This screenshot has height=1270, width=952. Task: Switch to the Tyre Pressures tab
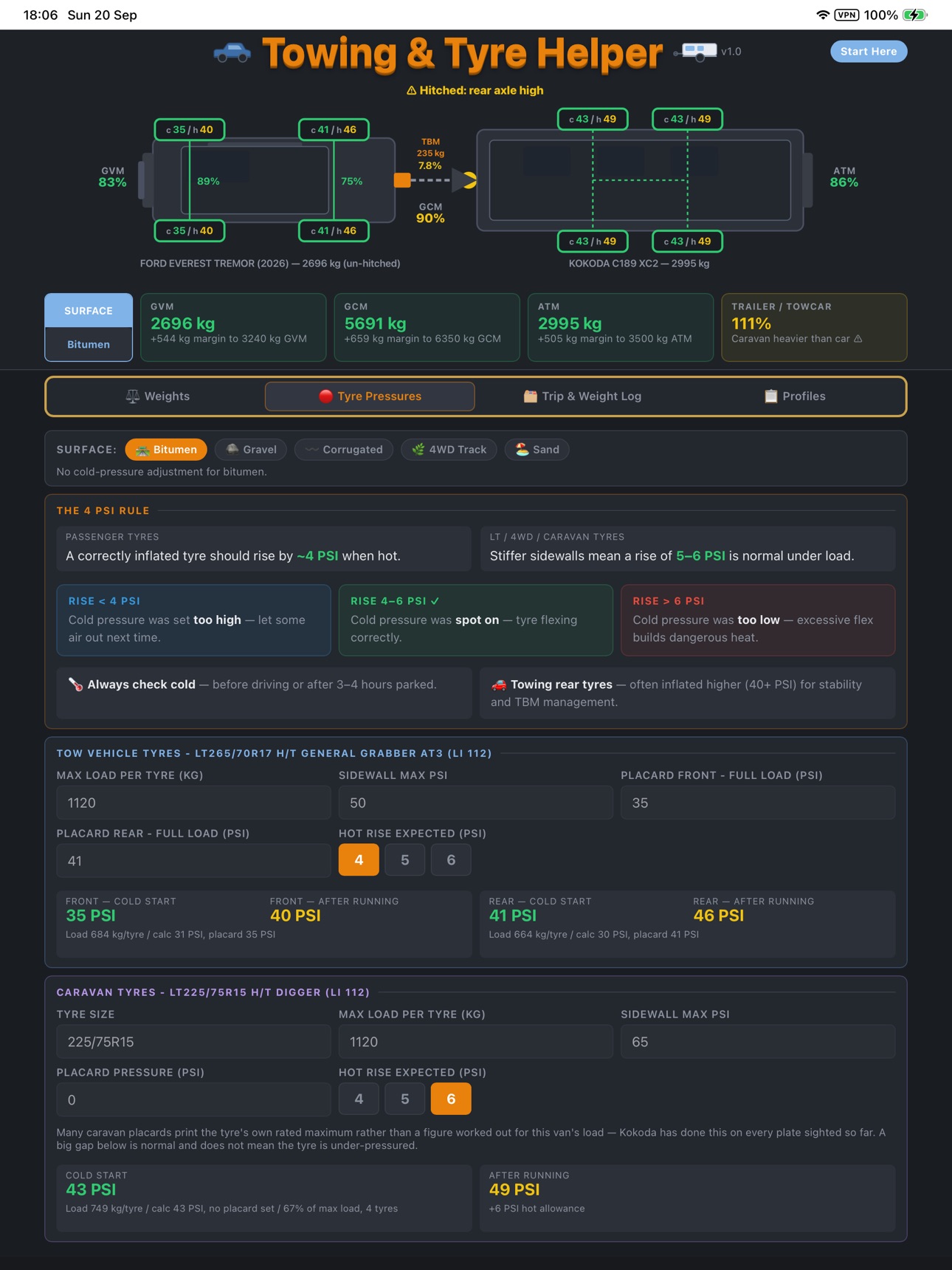370,397
